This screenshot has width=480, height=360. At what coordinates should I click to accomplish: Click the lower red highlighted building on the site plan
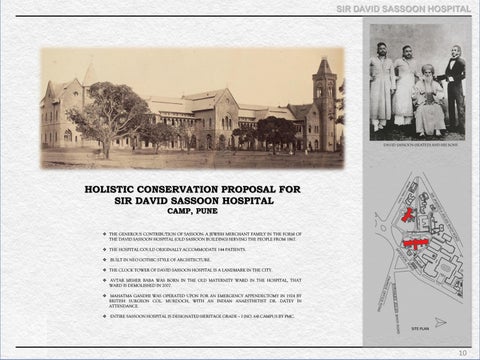(x=415, y=244)
